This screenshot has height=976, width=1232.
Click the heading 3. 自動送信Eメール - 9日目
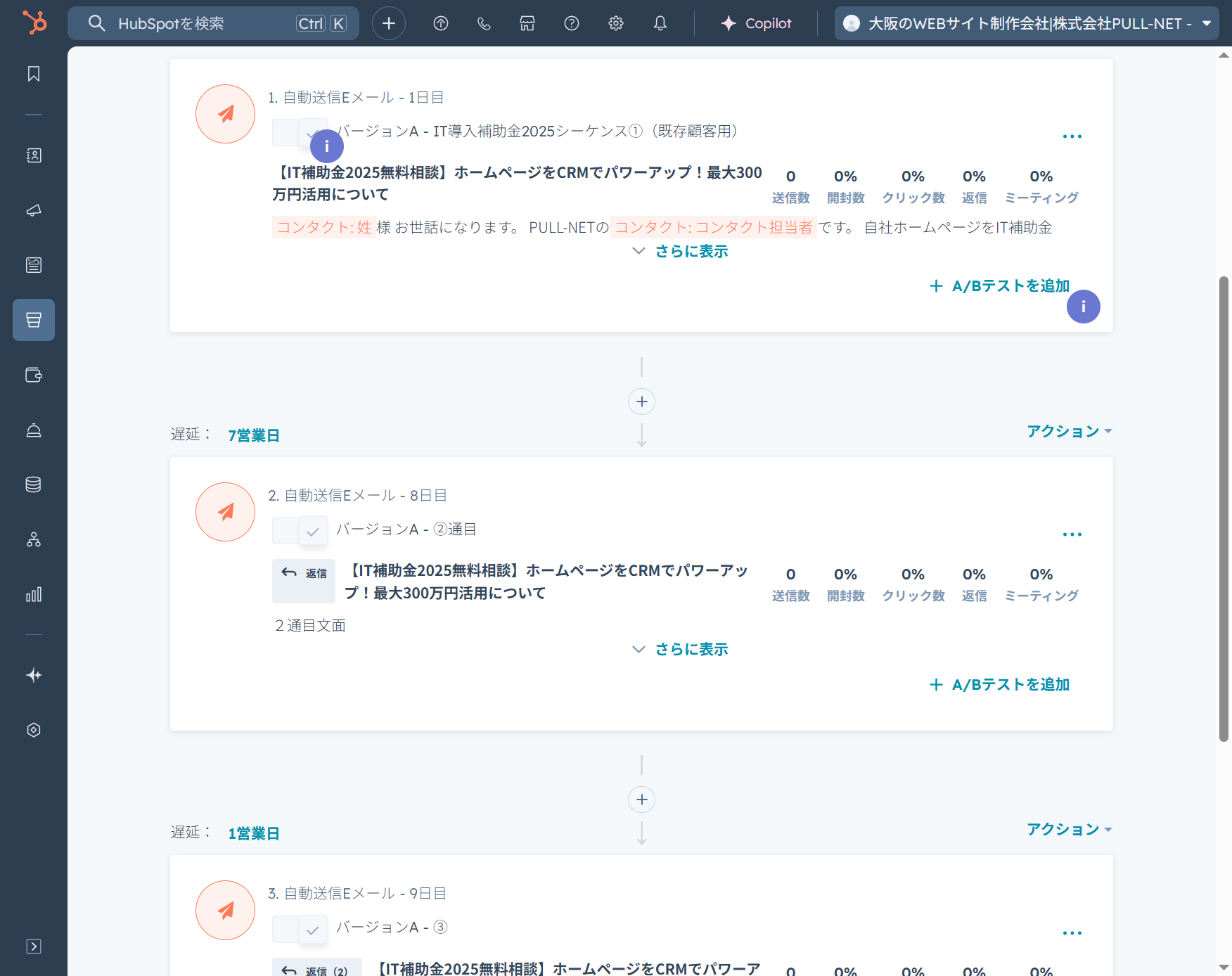(357, 894)
